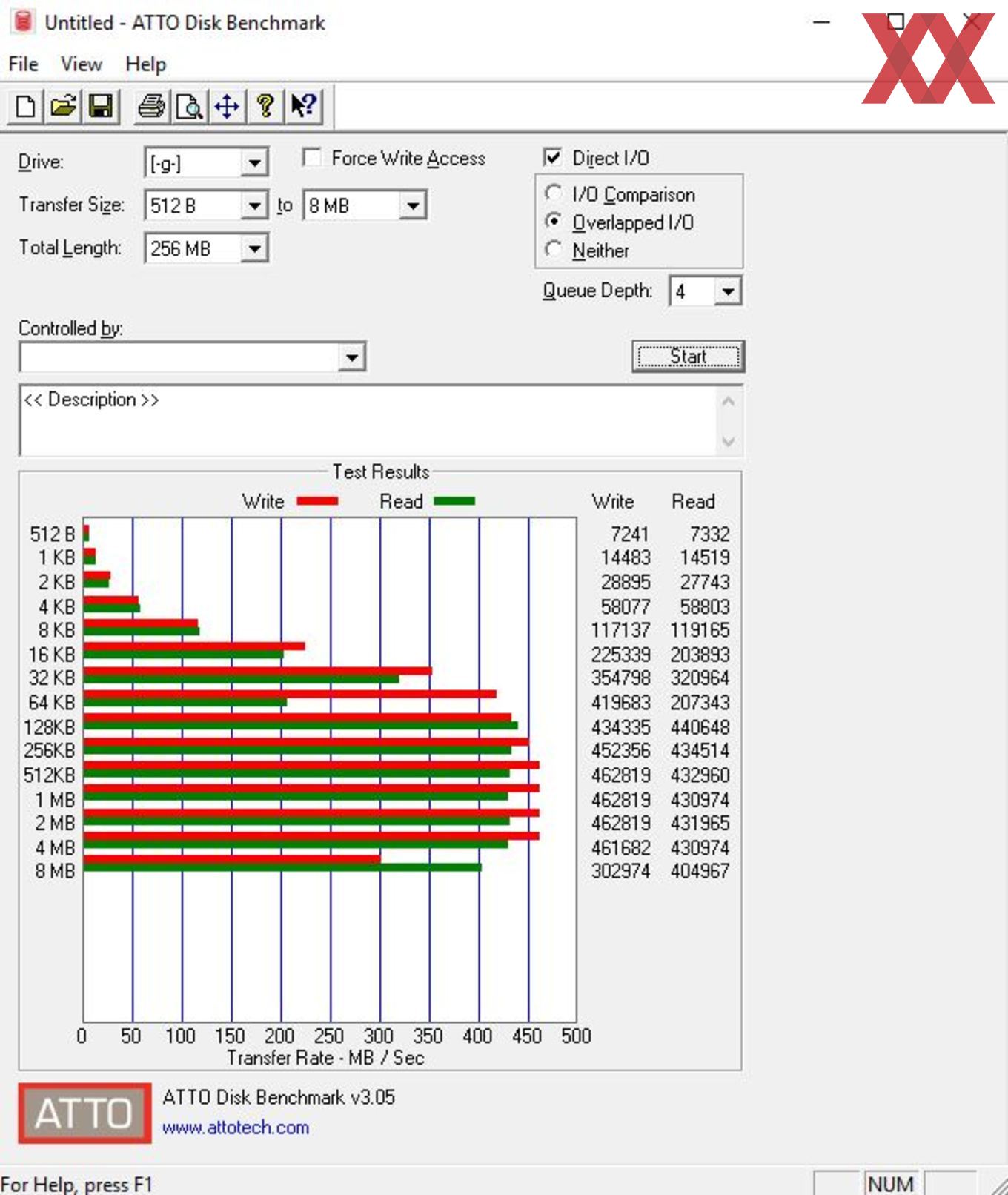Open Print Preview magnifier icon
1008x1195 pixels.
(x=190, y=106)
